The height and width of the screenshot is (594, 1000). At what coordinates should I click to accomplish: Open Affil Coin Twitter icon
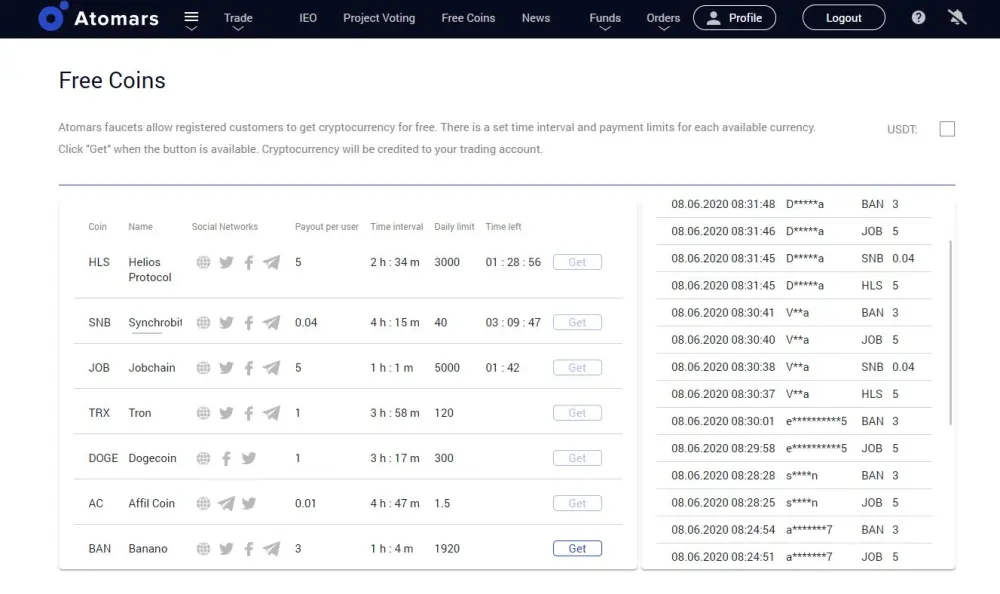[x=249, y=504]
